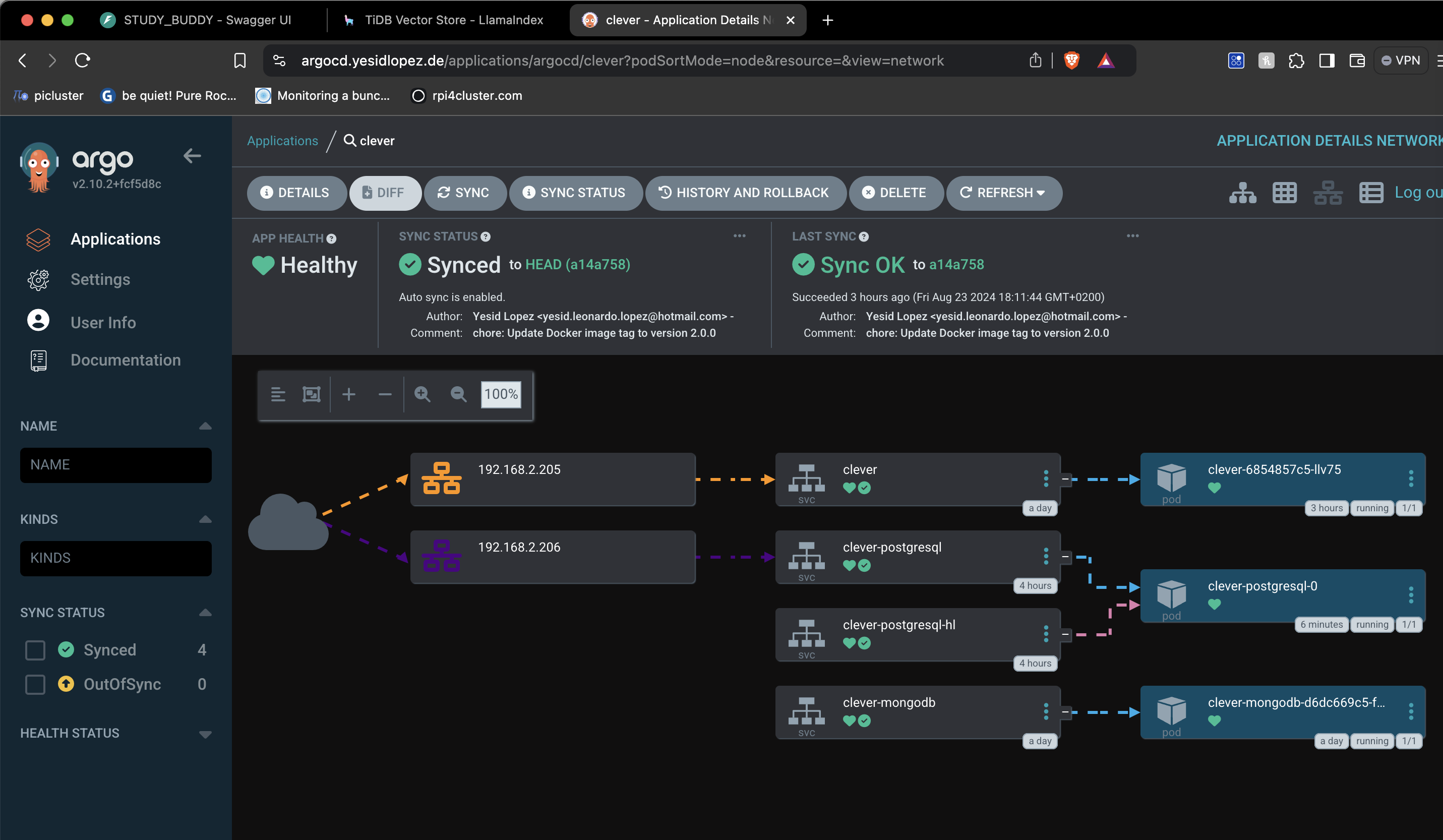Select the network view icon
1443x840 pixels.
coord(1328,193)
